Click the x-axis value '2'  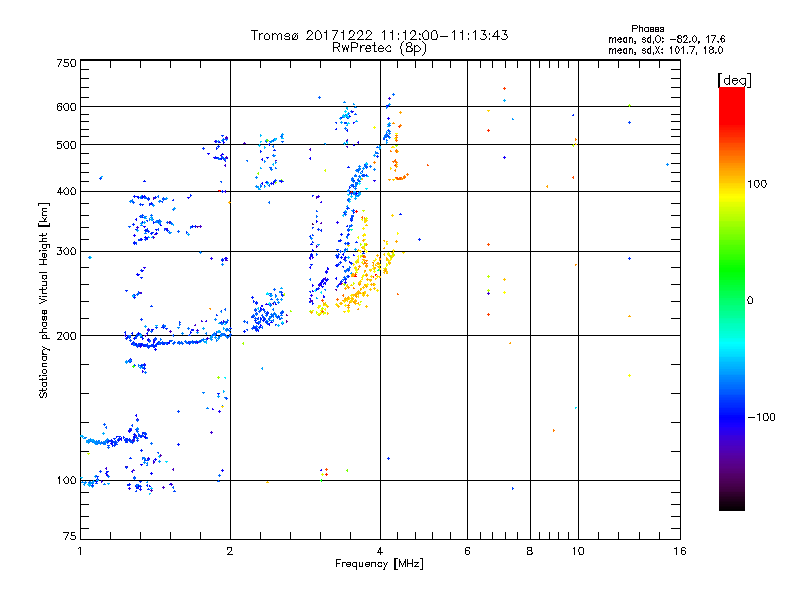coord(230,551)
